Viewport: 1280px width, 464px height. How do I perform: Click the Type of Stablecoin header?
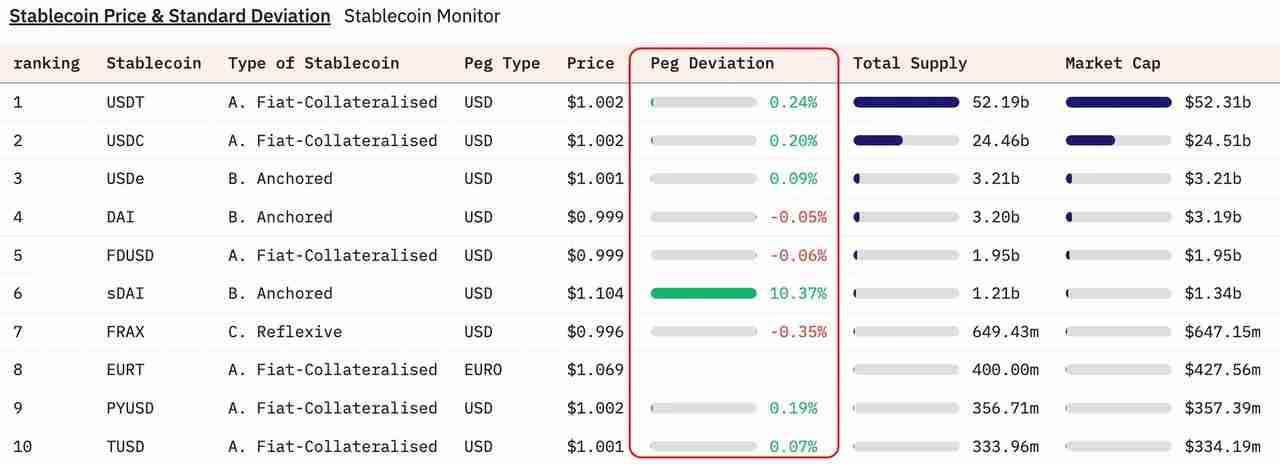tap(313, 63)
